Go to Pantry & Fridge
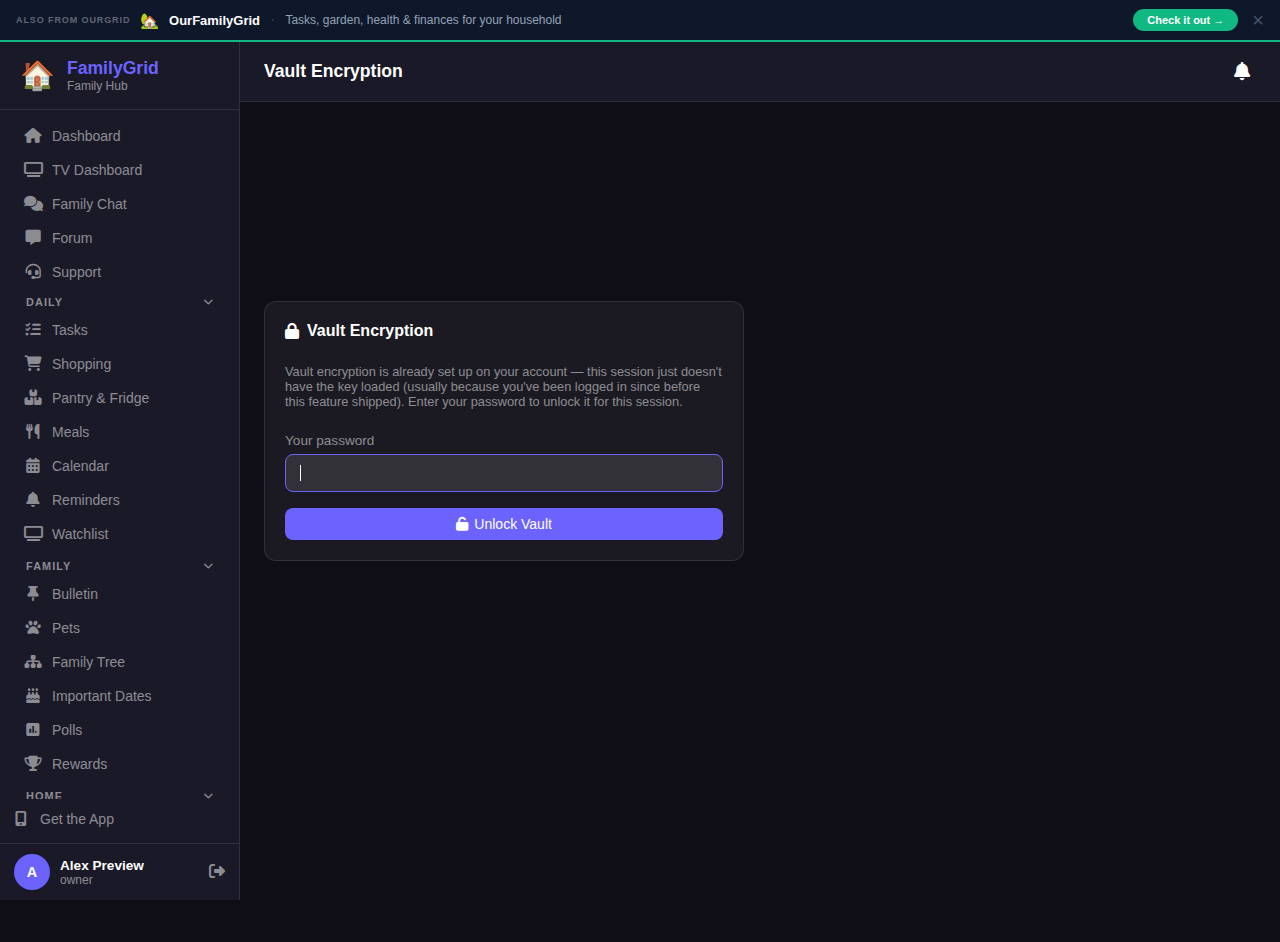This screenshot has height=942, width=1280. [120, 398]
